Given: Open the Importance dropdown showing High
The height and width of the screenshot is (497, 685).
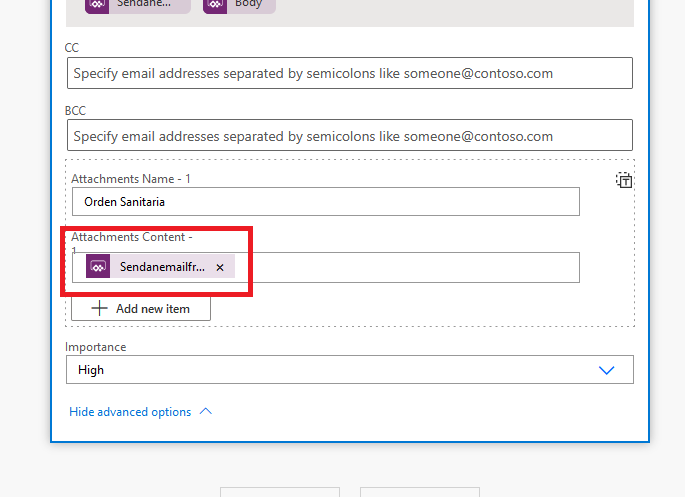Looking at the screenshot, I should [349, 370].
